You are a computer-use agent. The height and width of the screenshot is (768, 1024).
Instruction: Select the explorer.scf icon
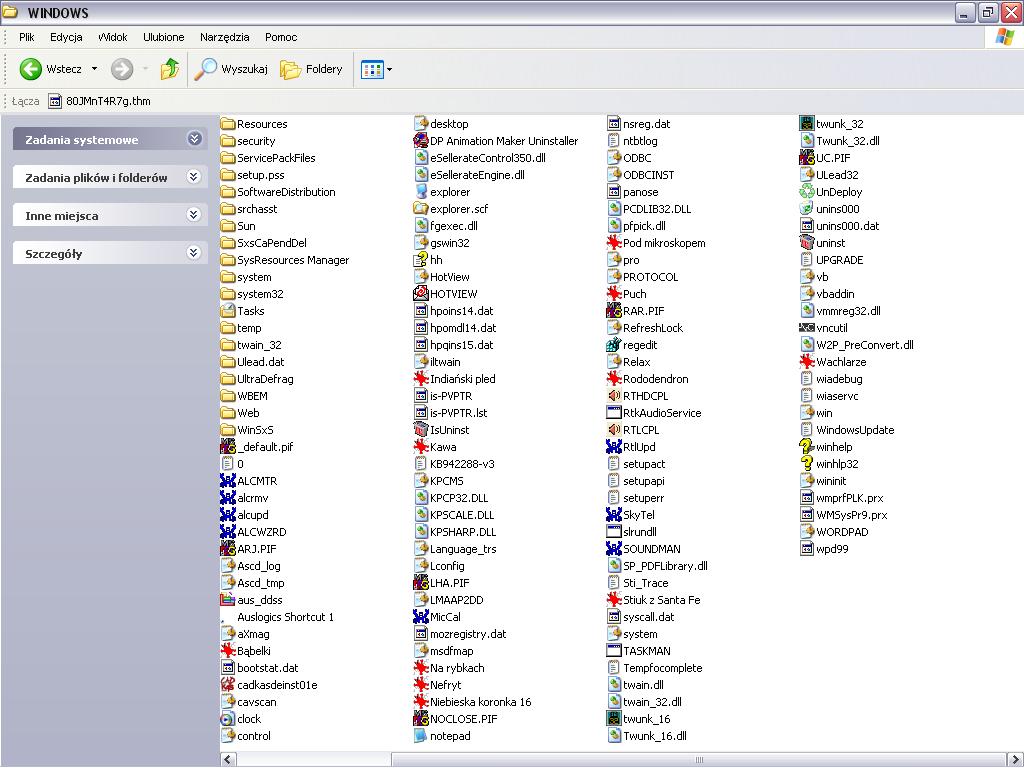coord(421,209)
